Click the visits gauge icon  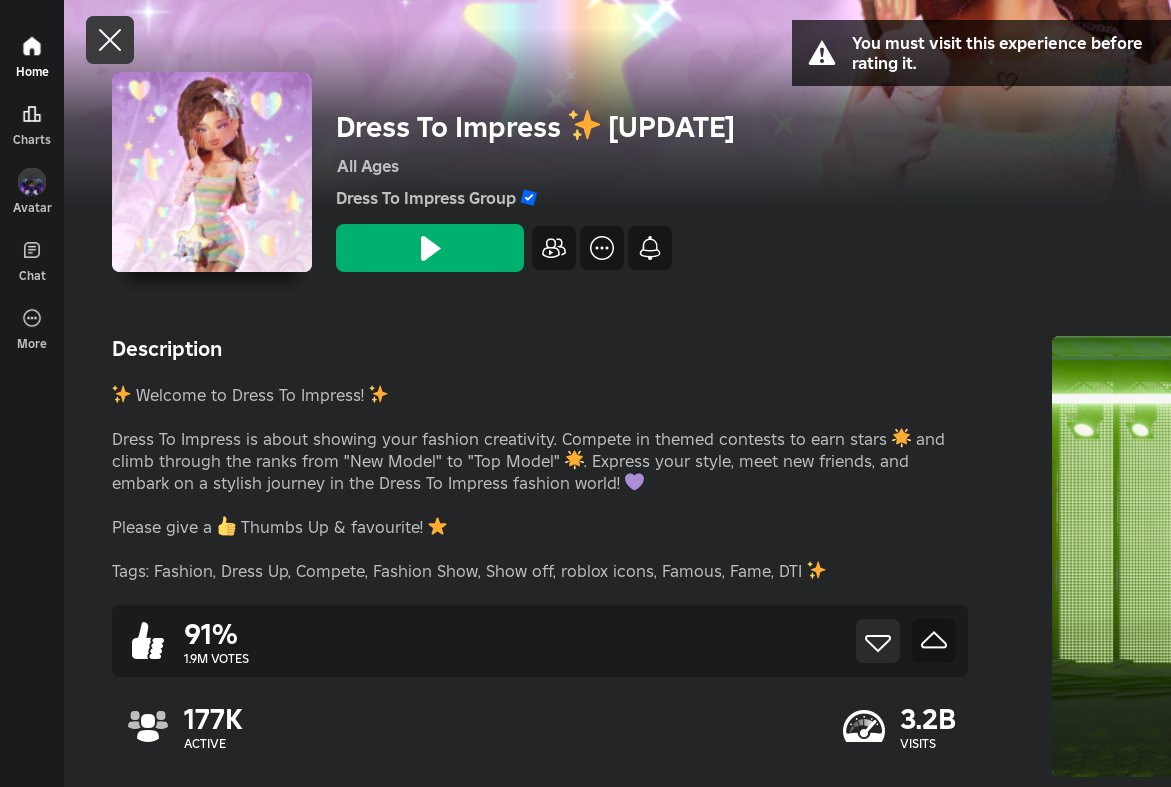[863, 726]
